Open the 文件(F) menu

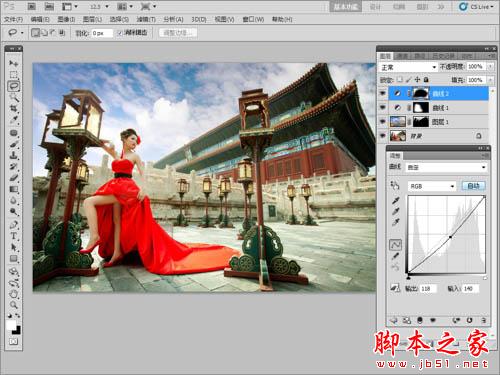13,19
